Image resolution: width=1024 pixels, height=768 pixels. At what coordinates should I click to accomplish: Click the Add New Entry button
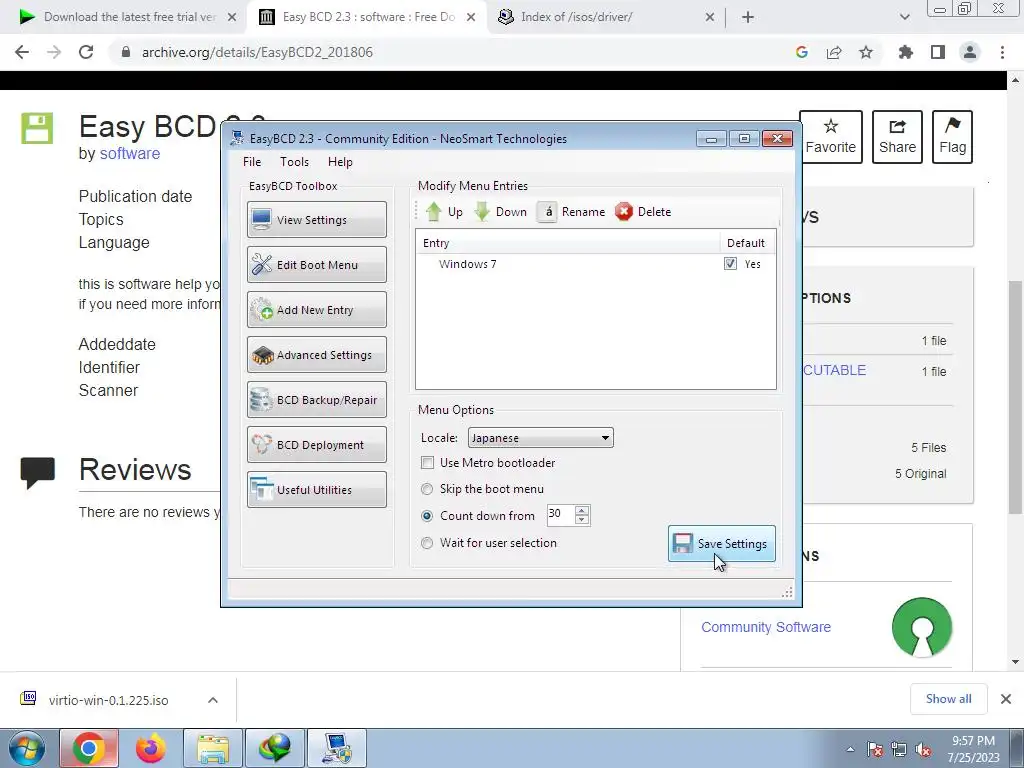[317, 310]
